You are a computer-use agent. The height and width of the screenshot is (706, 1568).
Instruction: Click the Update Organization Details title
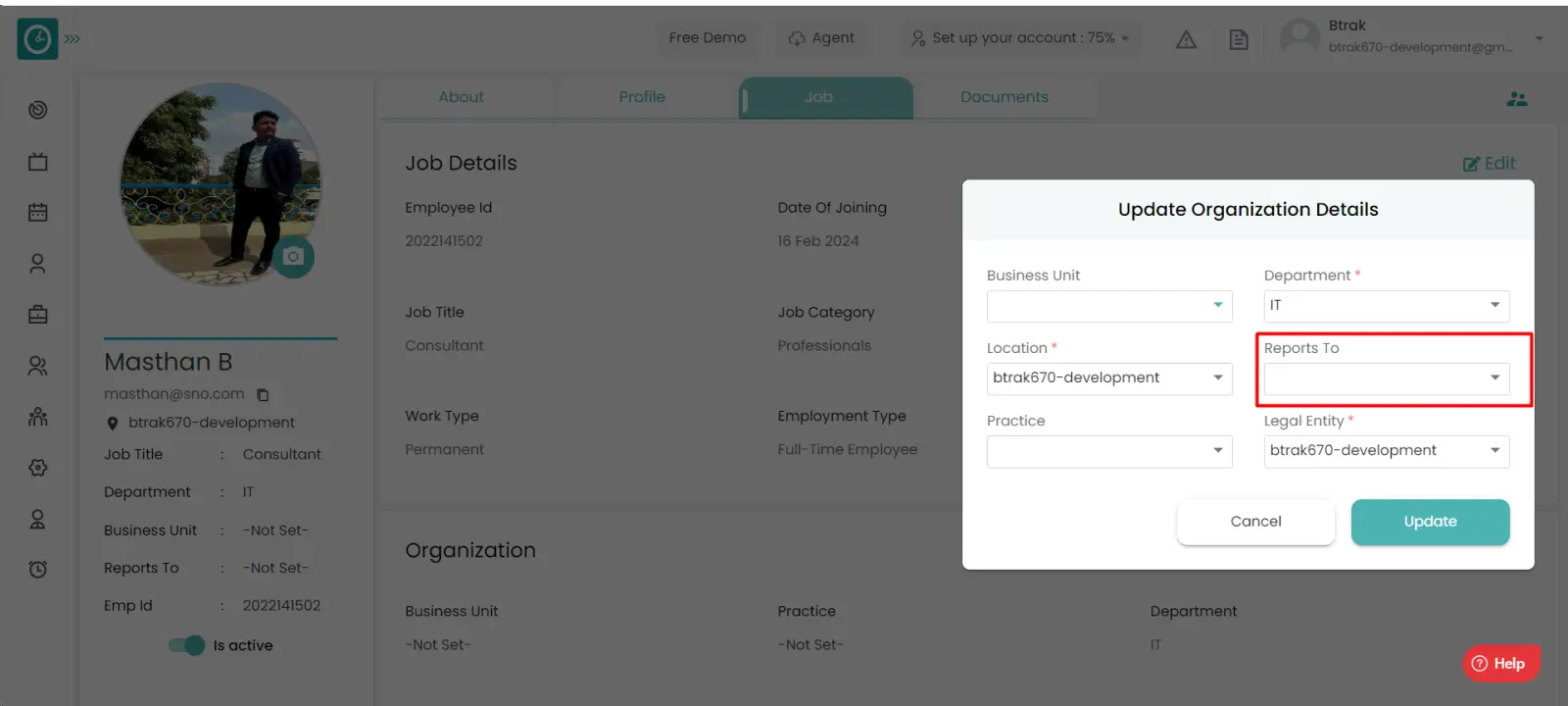1249,210
